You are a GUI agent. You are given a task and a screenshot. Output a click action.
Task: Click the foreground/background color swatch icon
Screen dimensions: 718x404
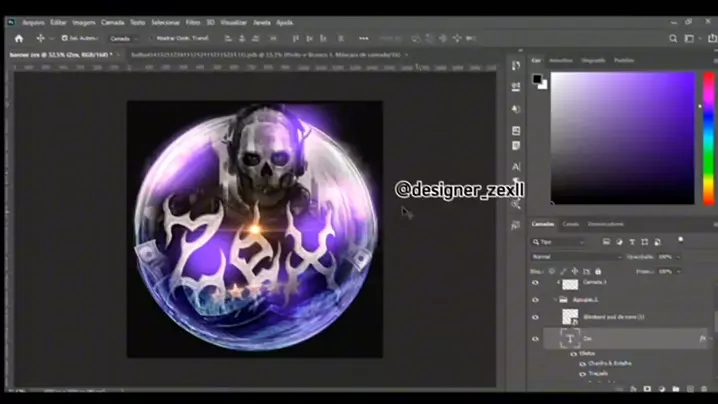538,80
